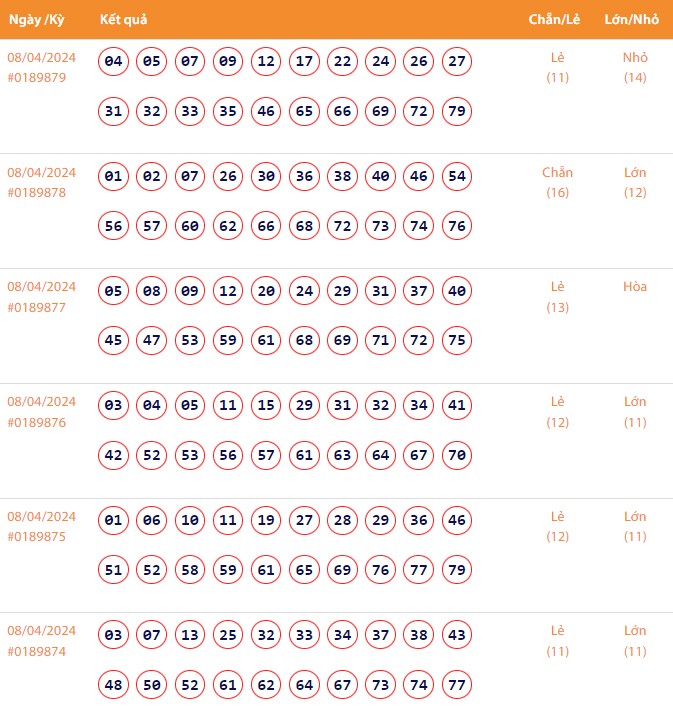
Task: Select draw number #0189877
Action: tap(37, 307)
